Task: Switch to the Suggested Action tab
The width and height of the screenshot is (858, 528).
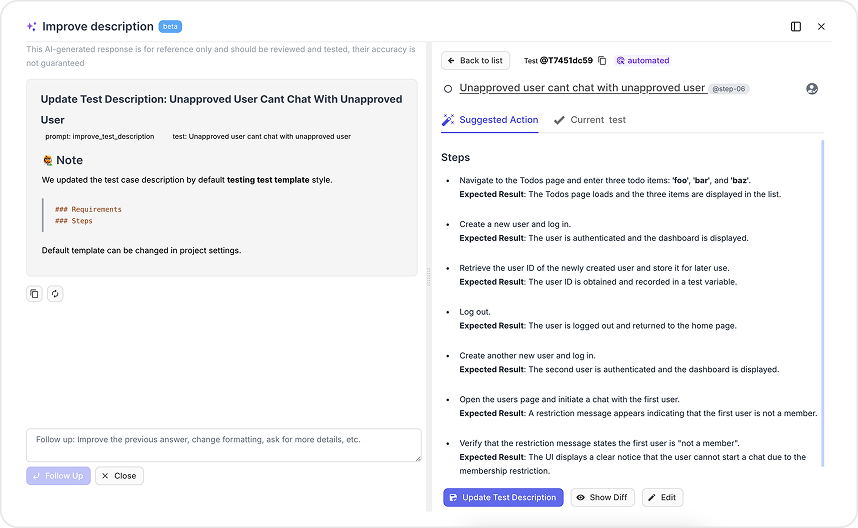Action: coord(490,120)
